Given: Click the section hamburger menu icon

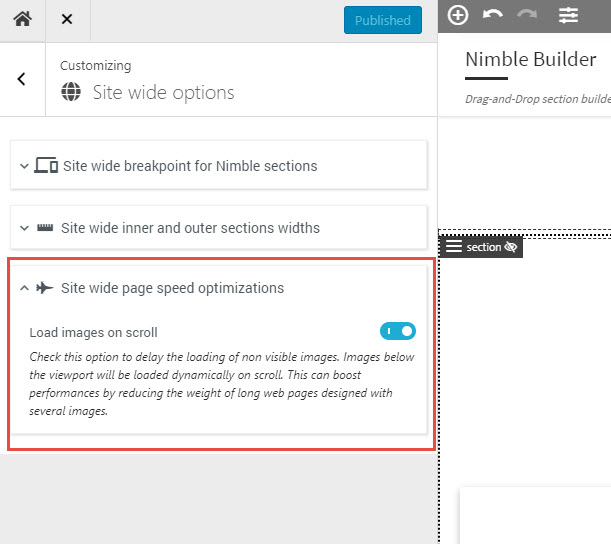Looking at the screenshot, I should pyautogui.click(x=454, y=247).
